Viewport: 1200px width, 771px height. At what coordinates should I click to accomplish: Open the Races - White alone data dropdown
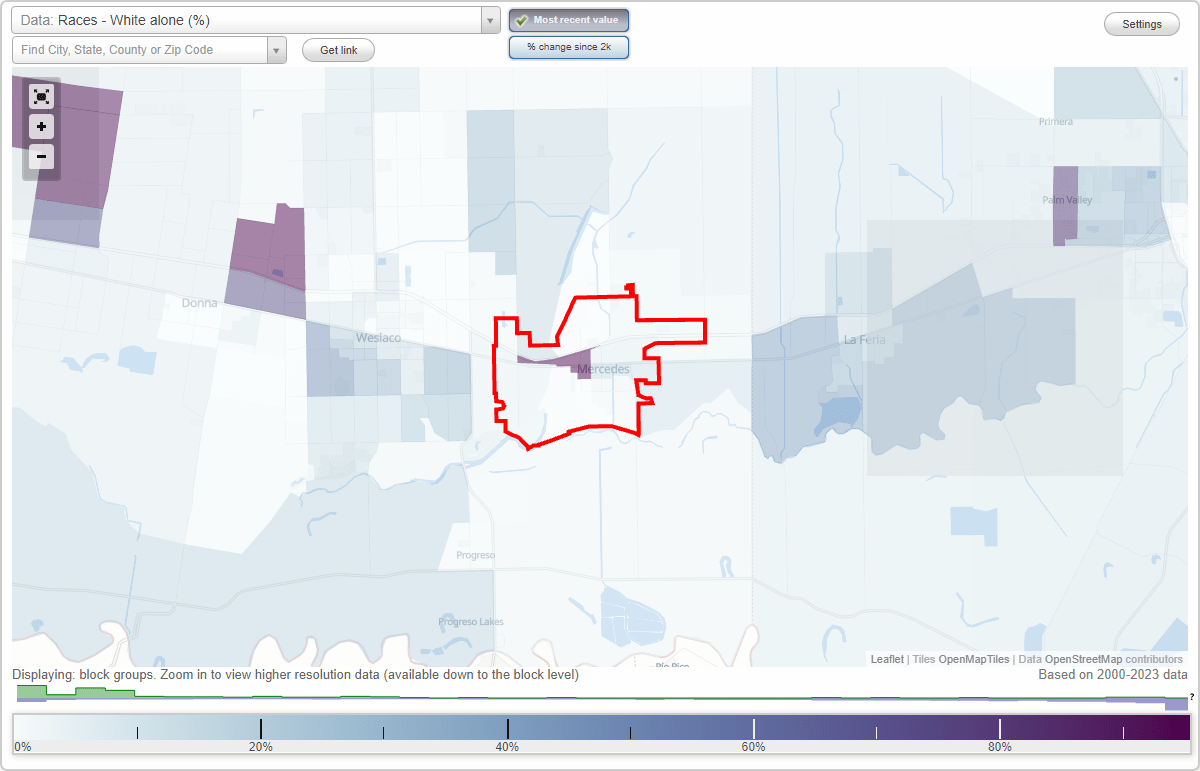(250, 20)
